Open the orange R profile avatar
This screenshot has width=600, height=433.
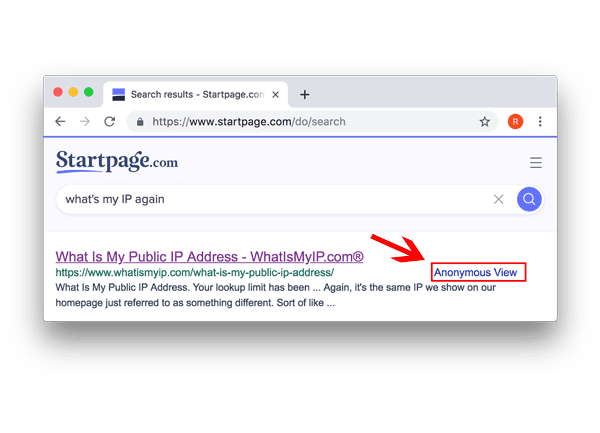tap(515, 122)
